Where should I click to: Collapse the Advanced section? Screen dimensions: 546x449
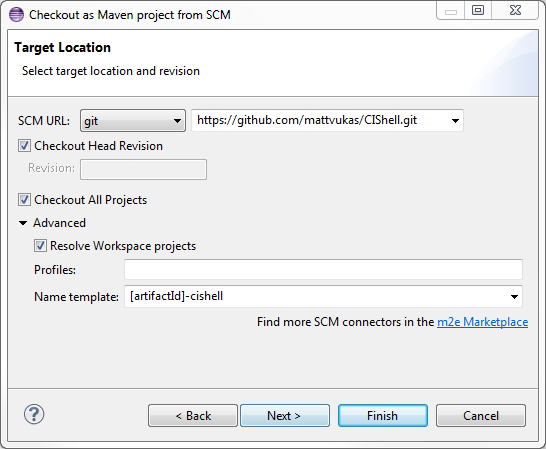coord(23,223)
